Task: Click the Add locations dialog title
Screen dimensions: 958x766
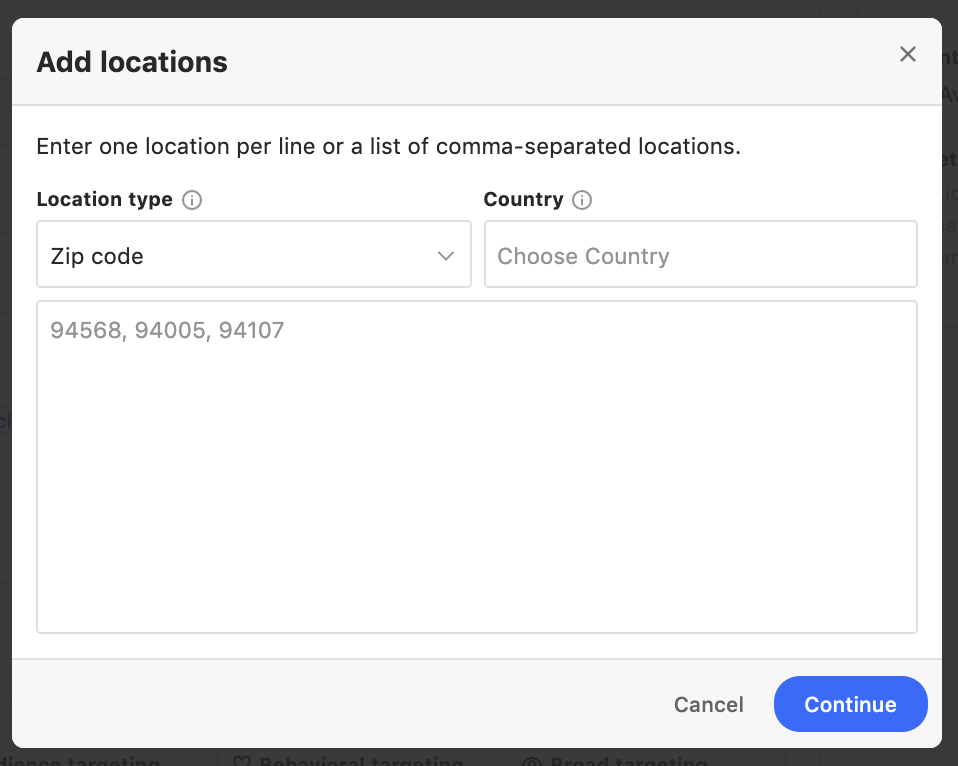Action: pyautogui.click(x=132, y=63)
